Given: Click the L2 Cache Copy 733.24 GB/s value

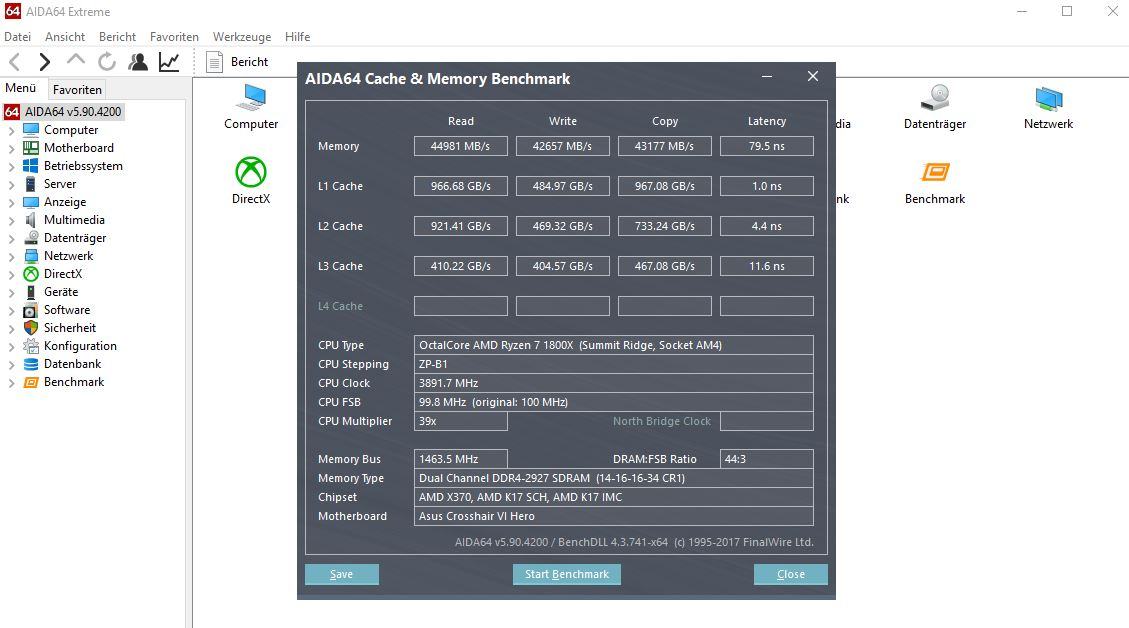Looking at the screenshot, I should 665,226.
